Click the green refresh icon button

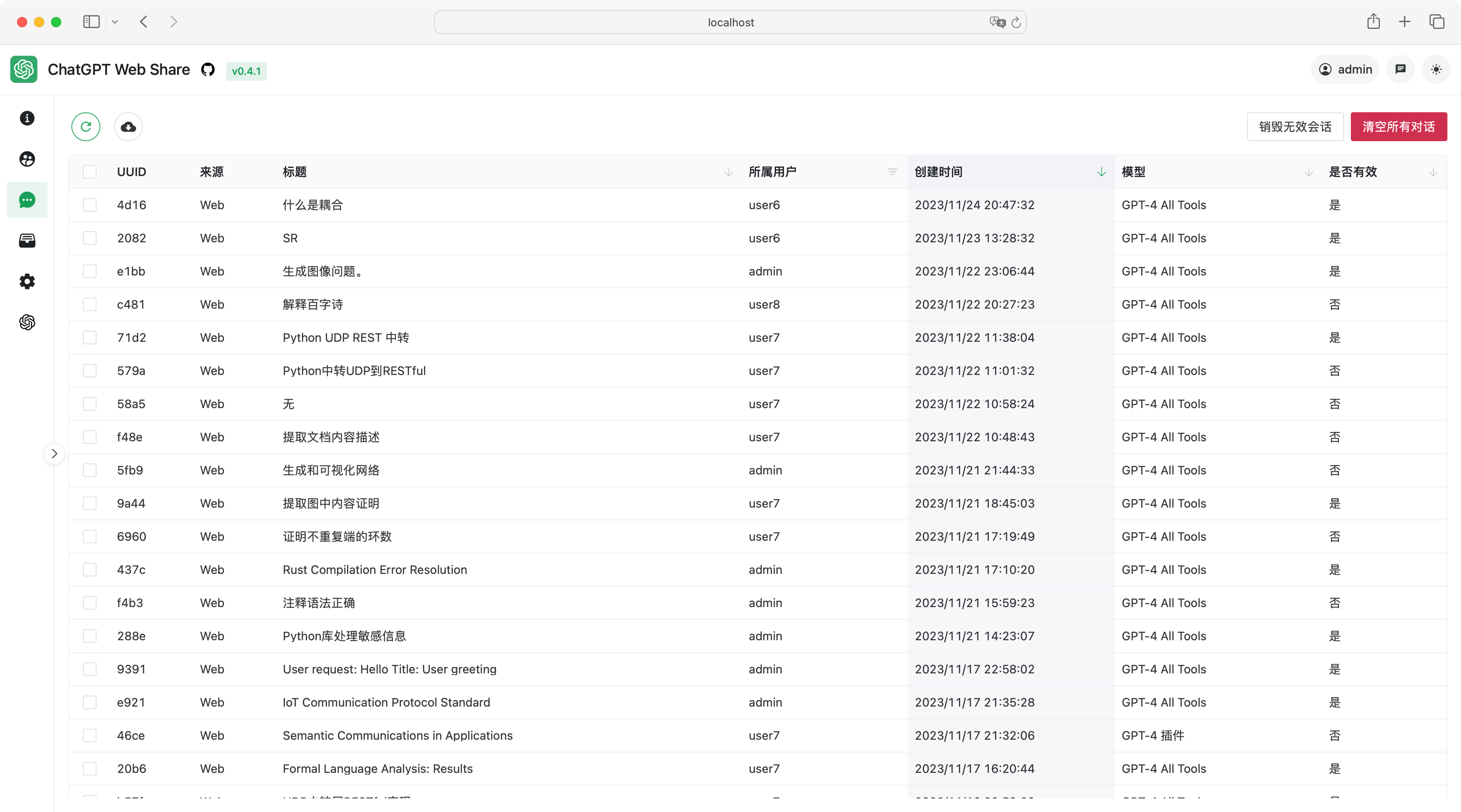[85, 126]
